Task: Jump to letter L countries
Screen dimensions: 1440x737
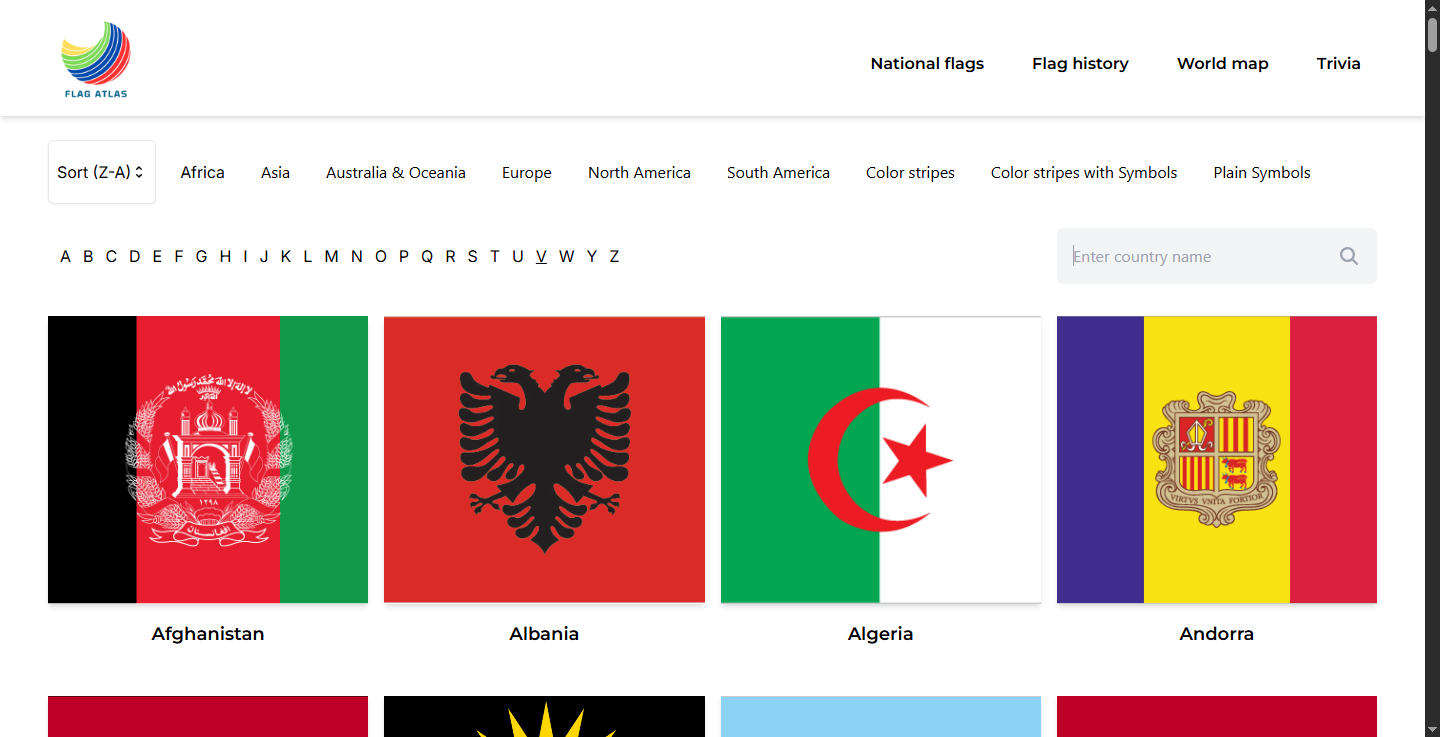Action: coord(308,256)
